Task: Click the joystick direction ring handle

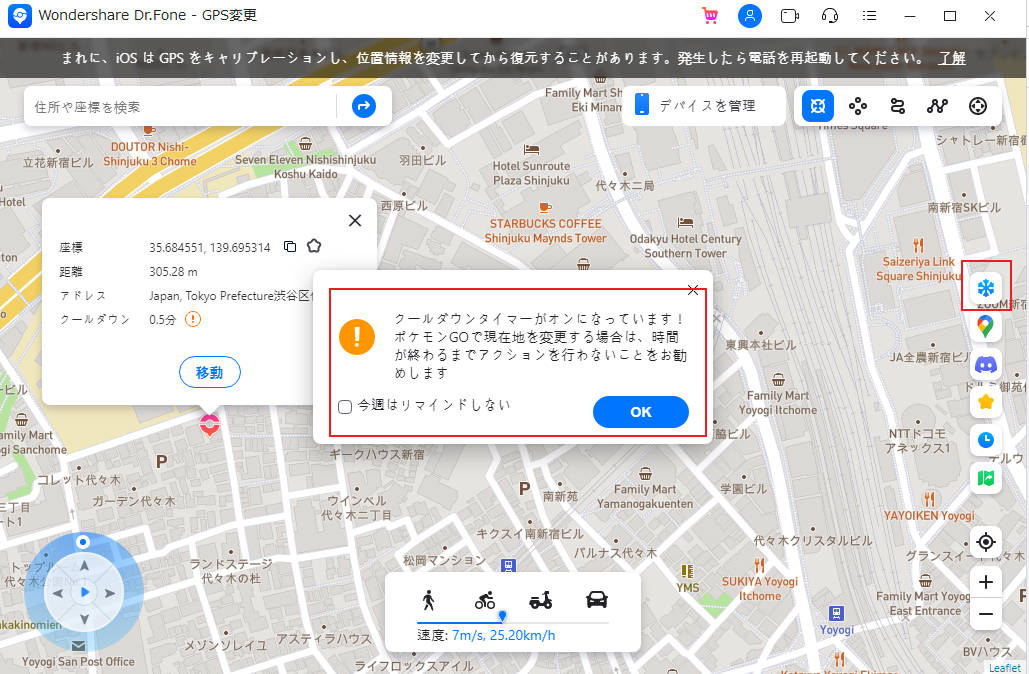Action: (83, 541)
